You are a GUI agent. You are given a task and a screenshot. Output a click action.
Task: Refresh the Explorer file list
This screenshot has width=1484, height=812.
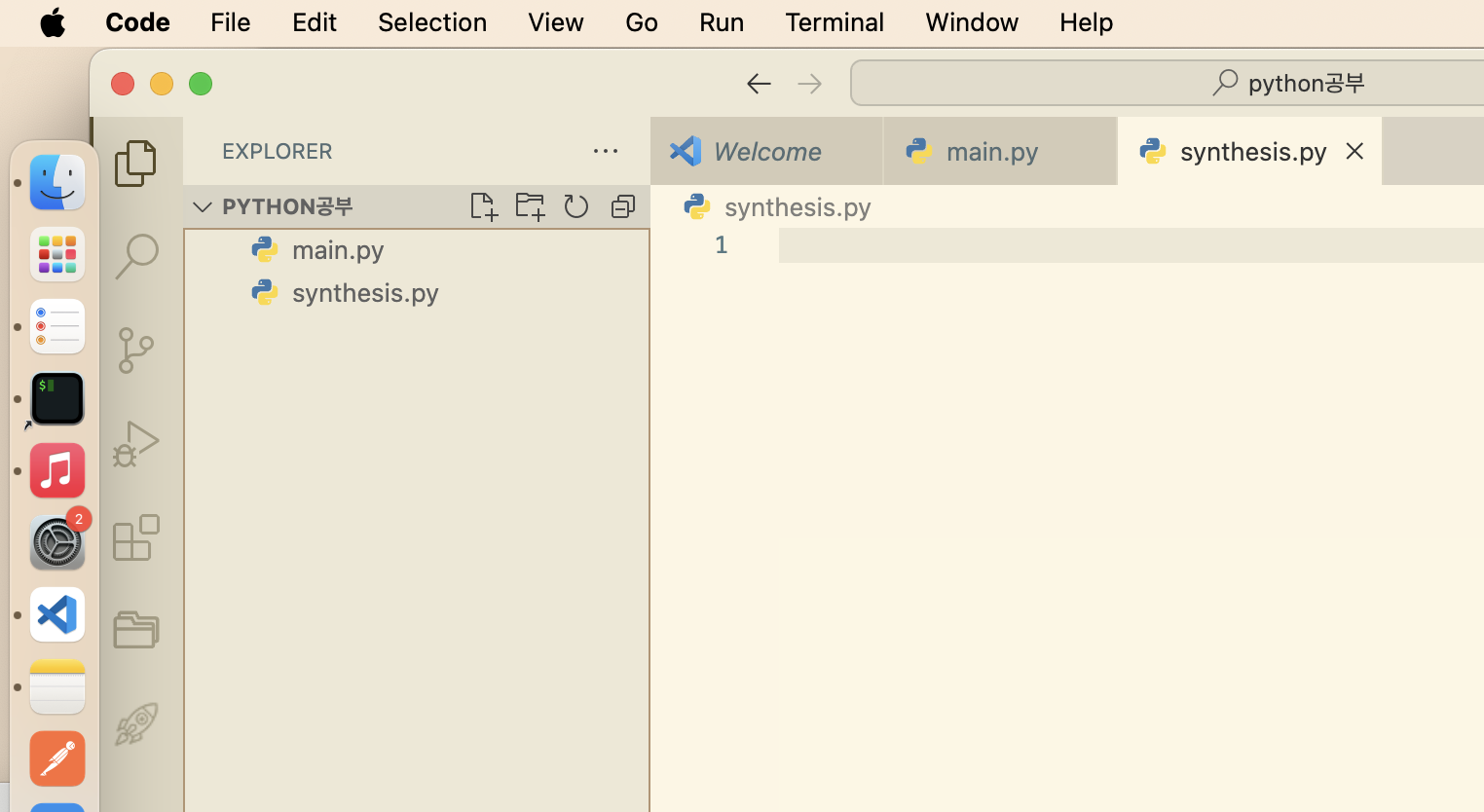[x=576, y=206]
